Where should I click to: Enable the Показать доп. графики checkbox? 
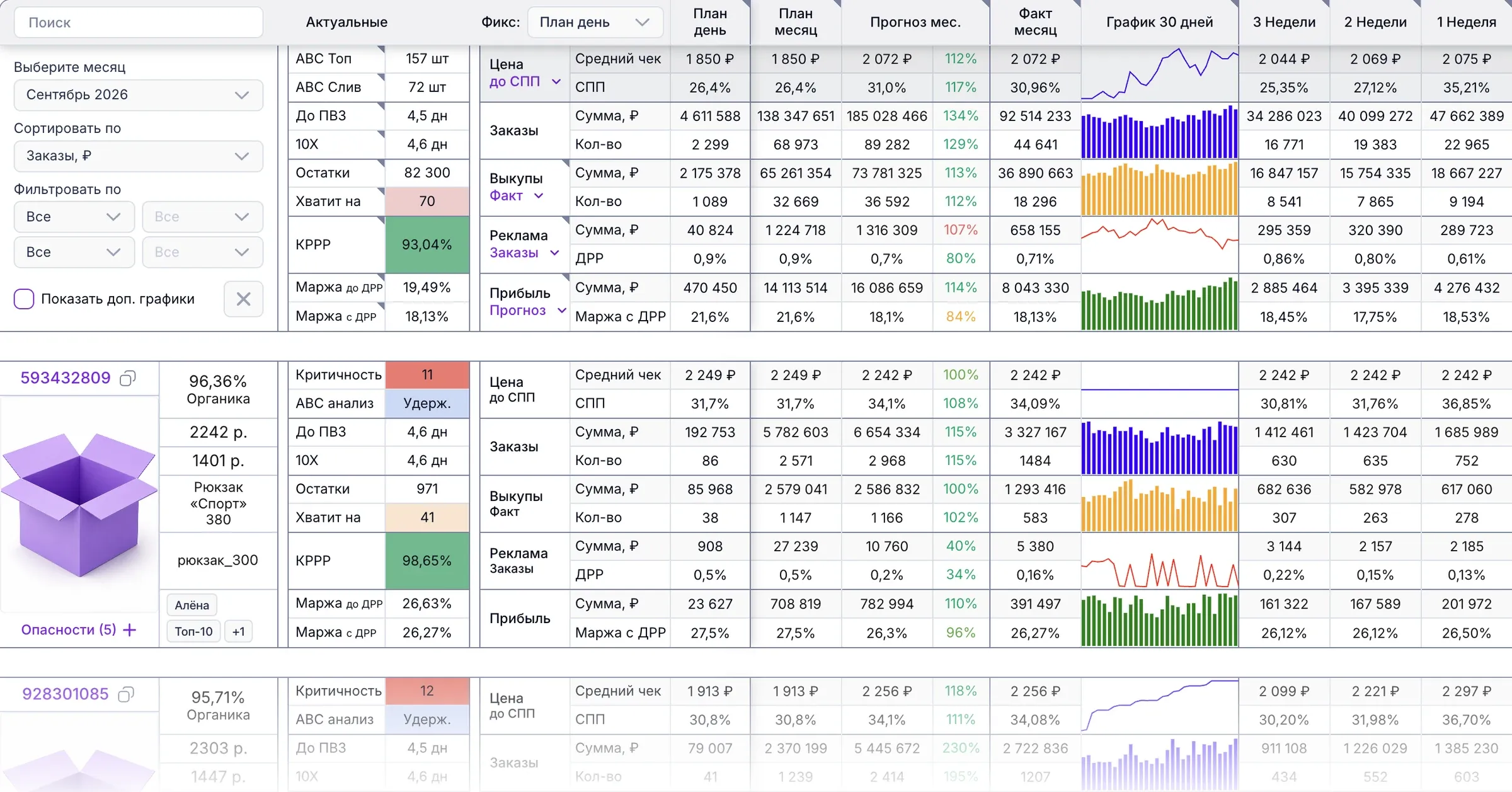pos(24,299)
